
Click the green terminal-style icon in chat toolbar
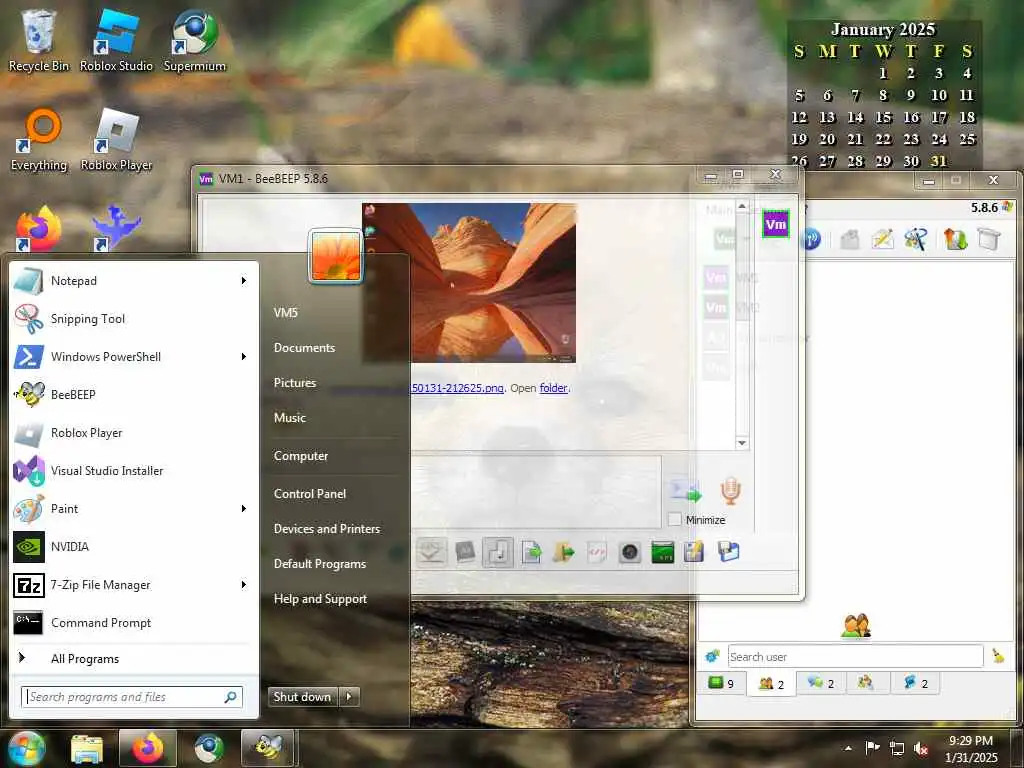[x=662, y=552]
